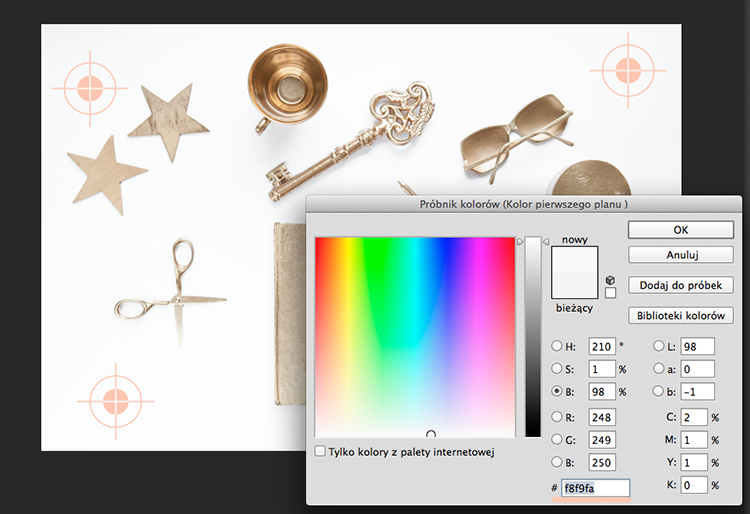The width and height of the screenshot is (750, 514).
Task: Click the L value field 98
Action: tap(697, 346)
